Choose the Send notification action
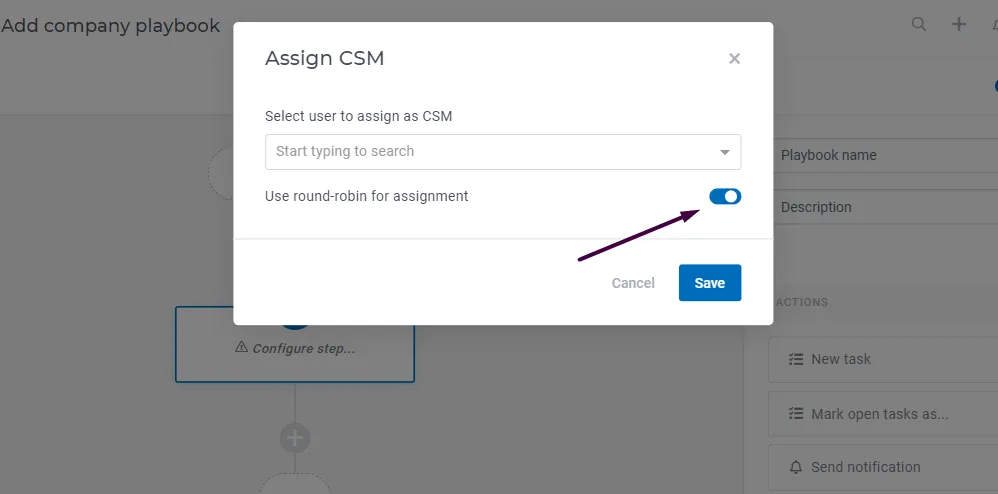998x494 pixels. (883, 467)
